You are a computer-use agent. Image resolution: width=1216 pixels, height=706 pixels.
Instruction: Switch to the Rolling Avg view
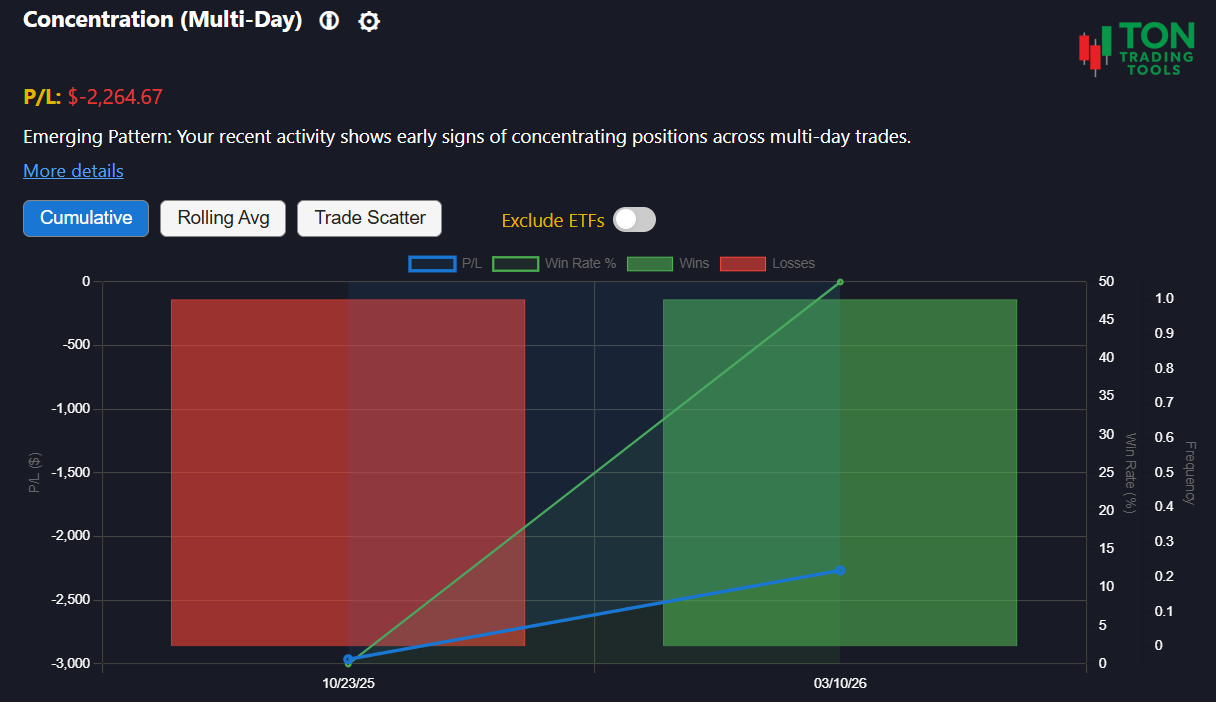tap(222, 218)
